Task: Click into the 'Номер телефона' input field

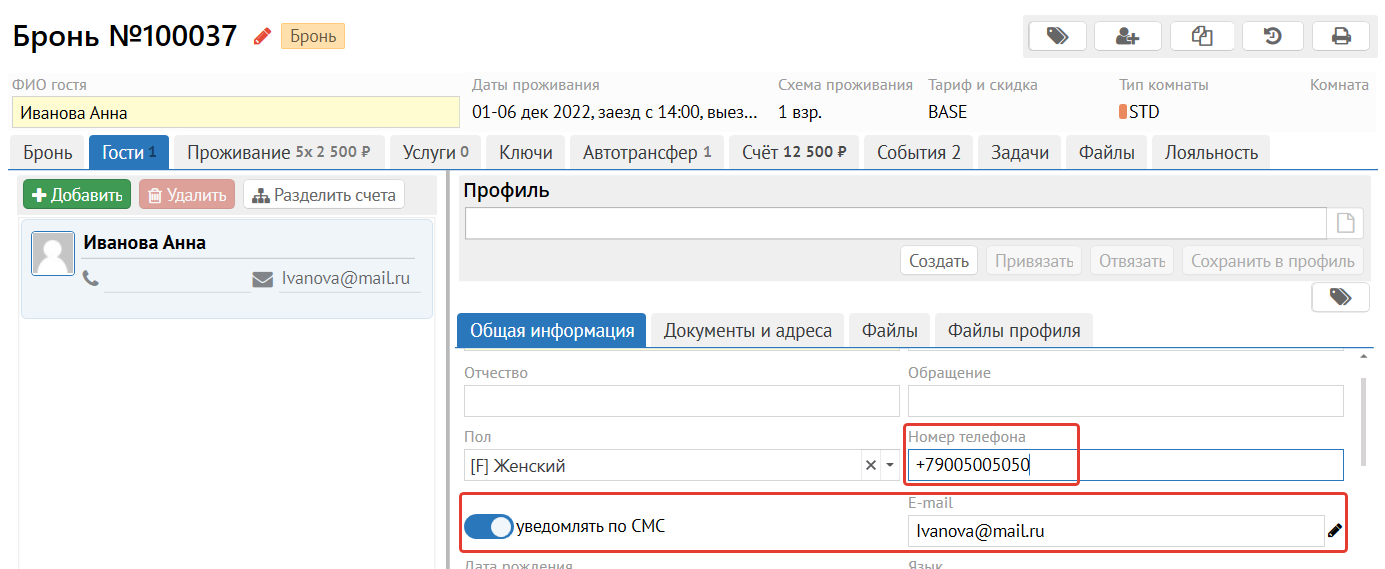Action: pyautogui.click(x=1125, y=465)
